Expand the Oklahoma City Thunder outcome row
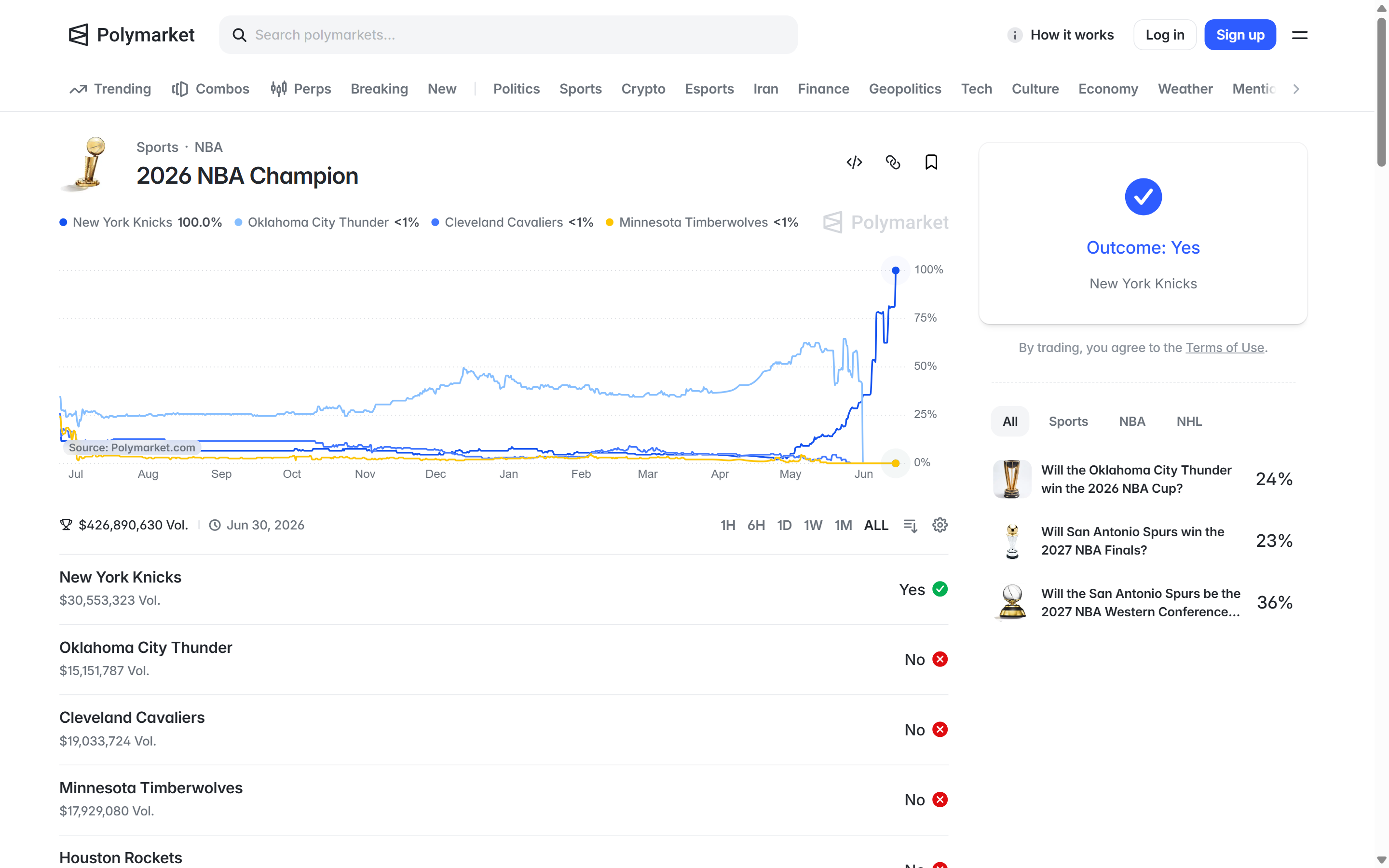This screenshot has height=868, width=1389. click(504, 660)
